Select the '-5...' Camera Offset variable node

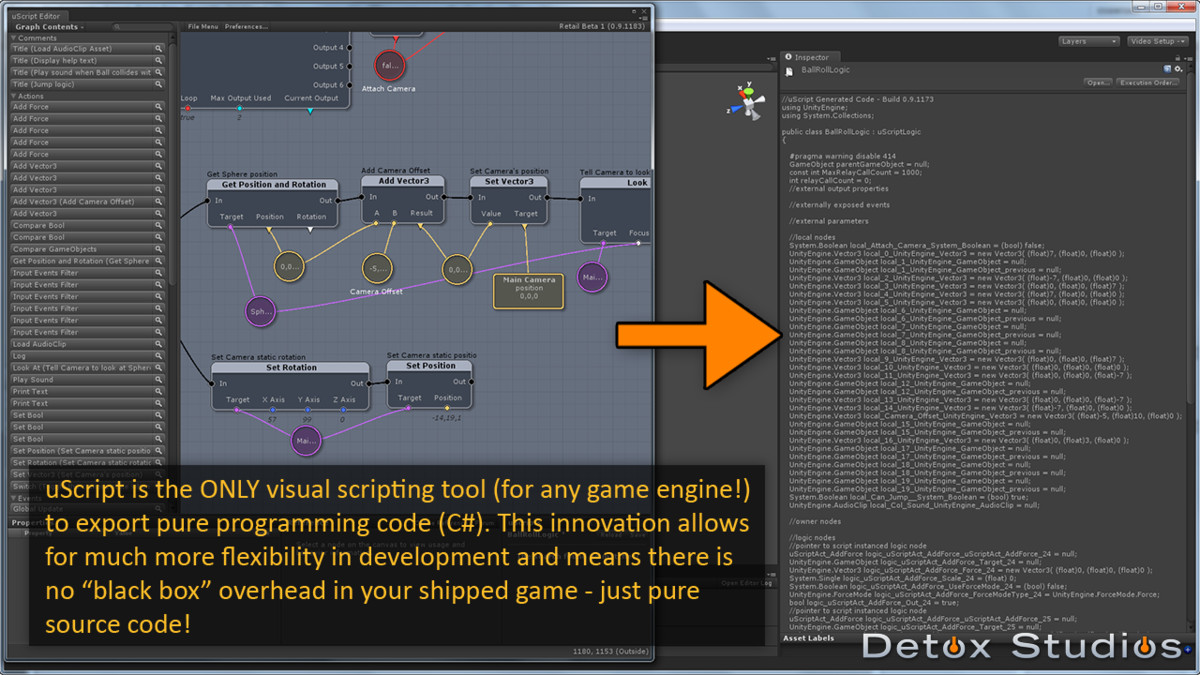[x=376, y=267]
